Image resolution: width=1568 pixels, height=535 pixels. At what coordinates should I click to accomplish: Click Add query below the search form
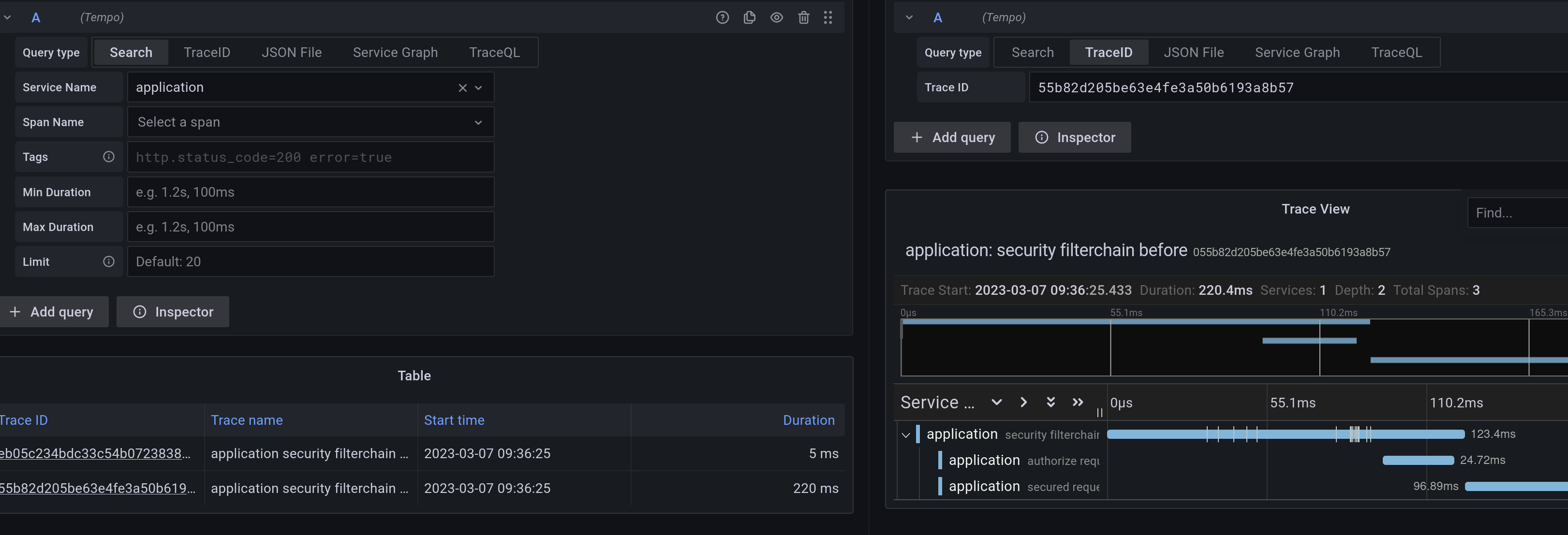(55, 311)
